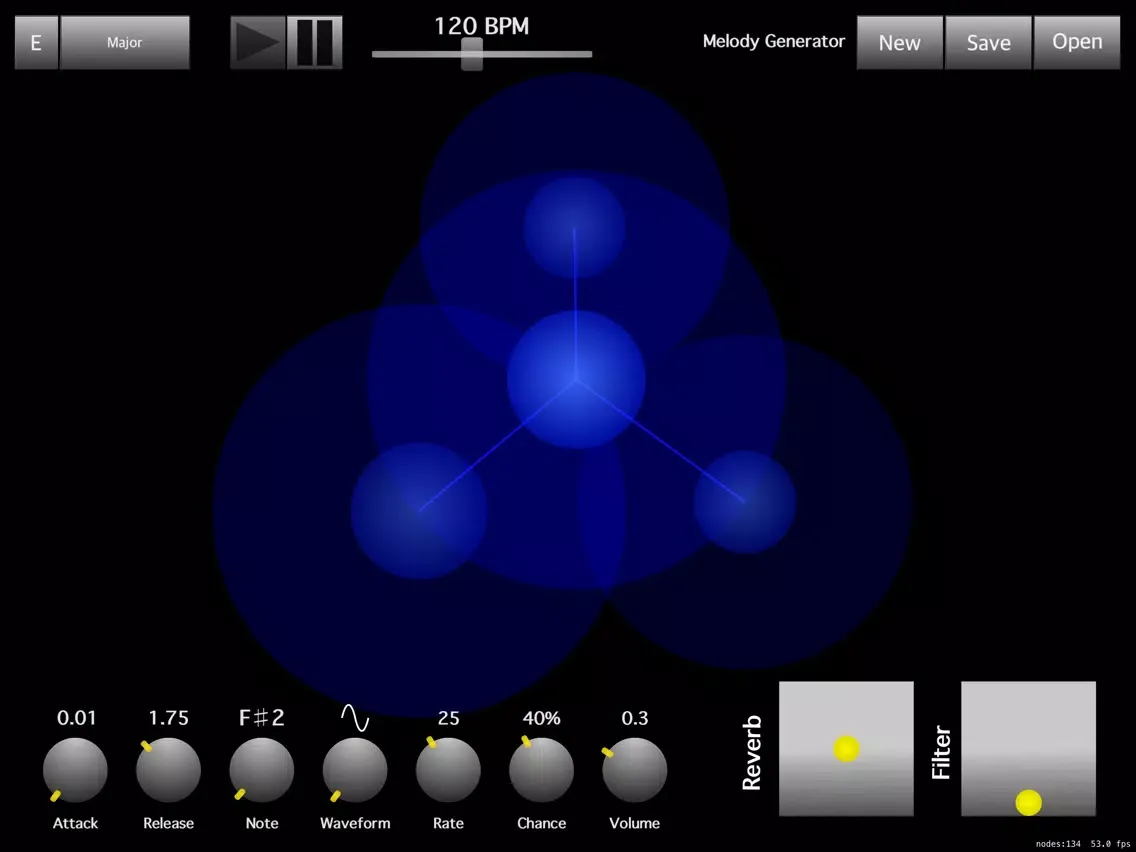Save the current melody
Viewport: 1136px width, 852px height.
tap(988, 43)
